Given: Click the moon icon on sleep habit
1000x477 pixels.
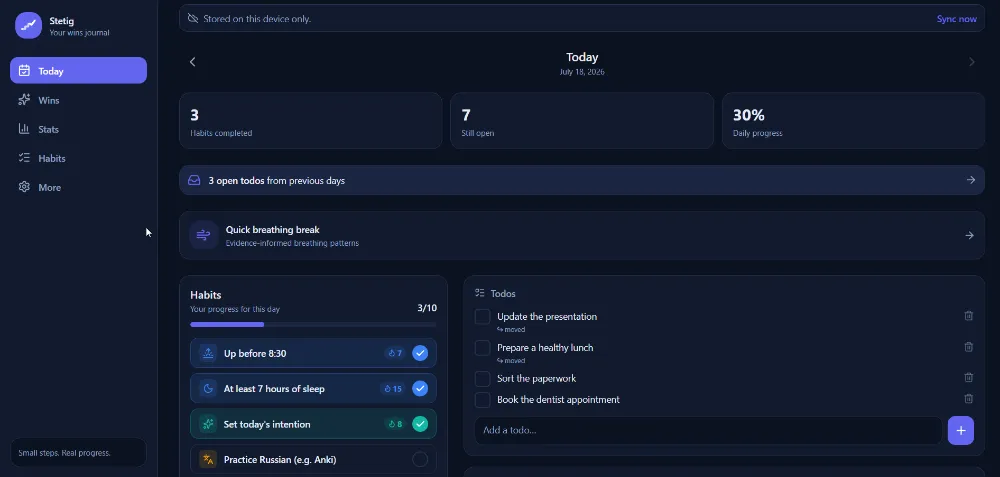Looking at the screenshot, I should (x=208, y=388).
